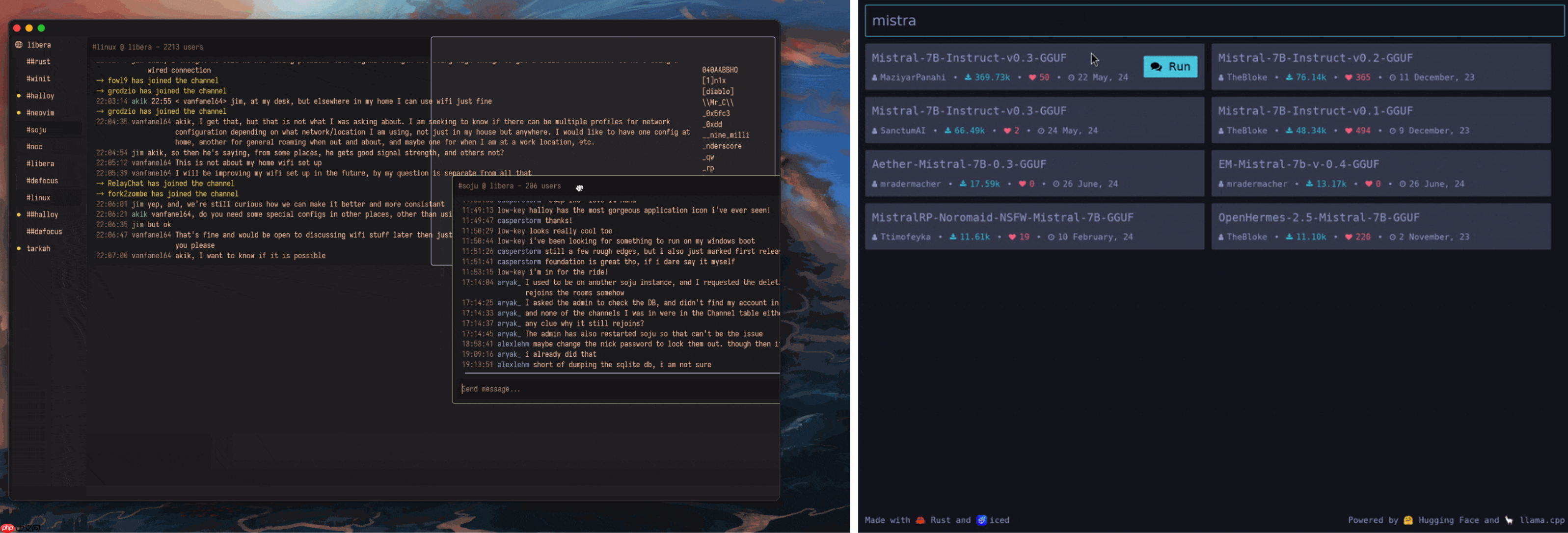This screenshot has width=1568, height=533.
Task: Click the chat bubble icon inside the Run button
Action: [1156, 67]
